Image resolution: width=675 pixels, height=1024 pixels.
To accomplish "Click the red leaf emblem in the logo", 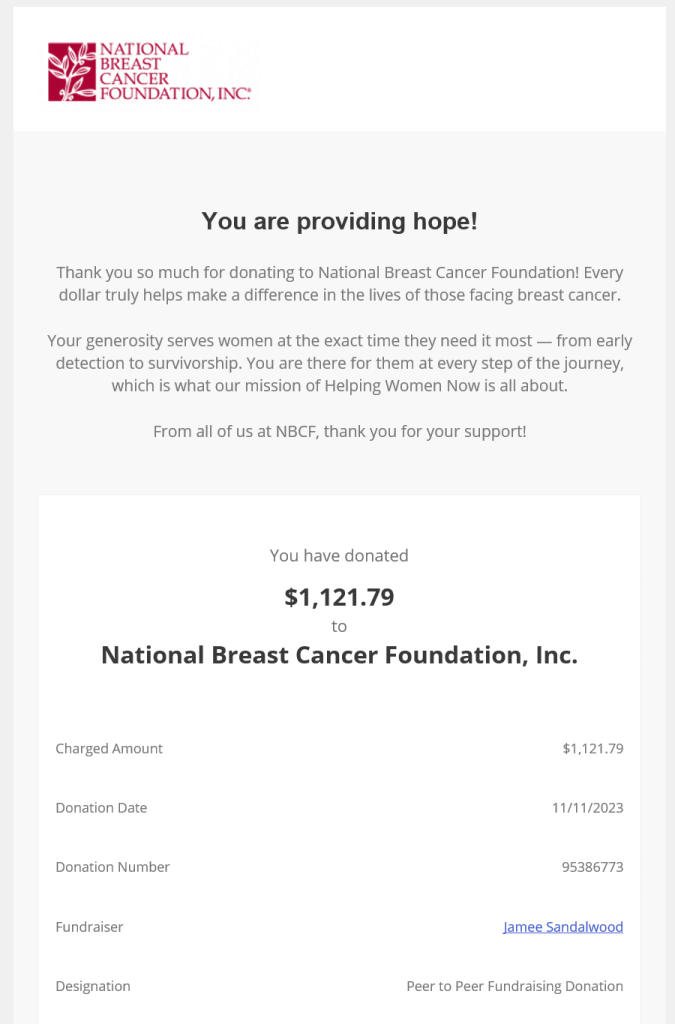I will pos(72,71).
